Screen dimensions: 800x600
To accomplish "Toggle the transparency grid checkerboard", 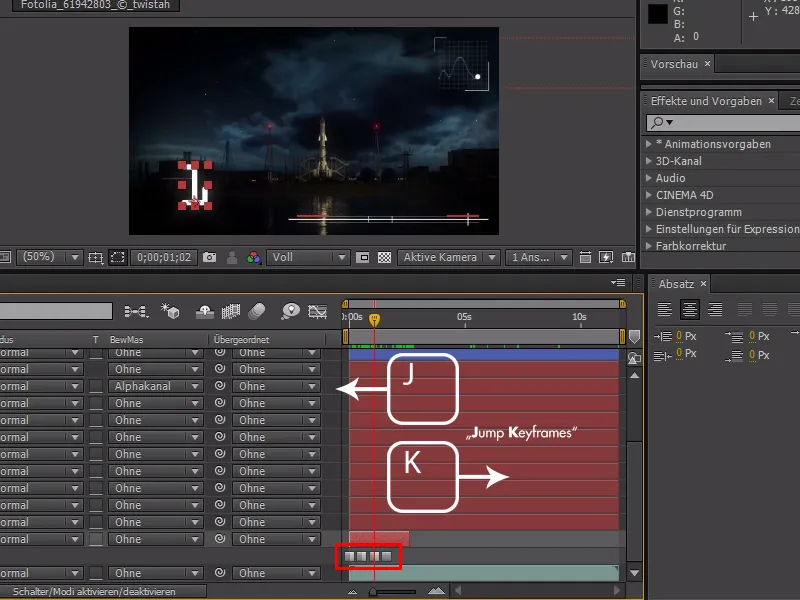I will [384, 258].
